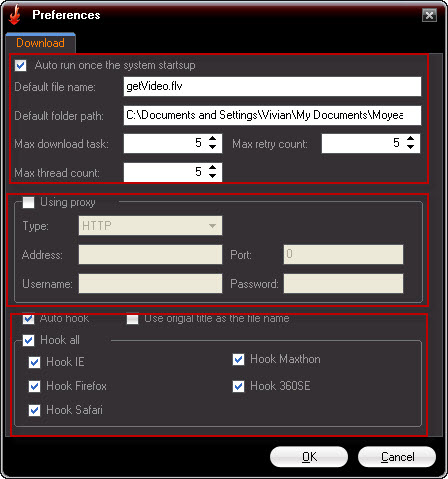Screen dimensions: 448x479
Task: Confirm settings with the OK button
Action: 309,457
